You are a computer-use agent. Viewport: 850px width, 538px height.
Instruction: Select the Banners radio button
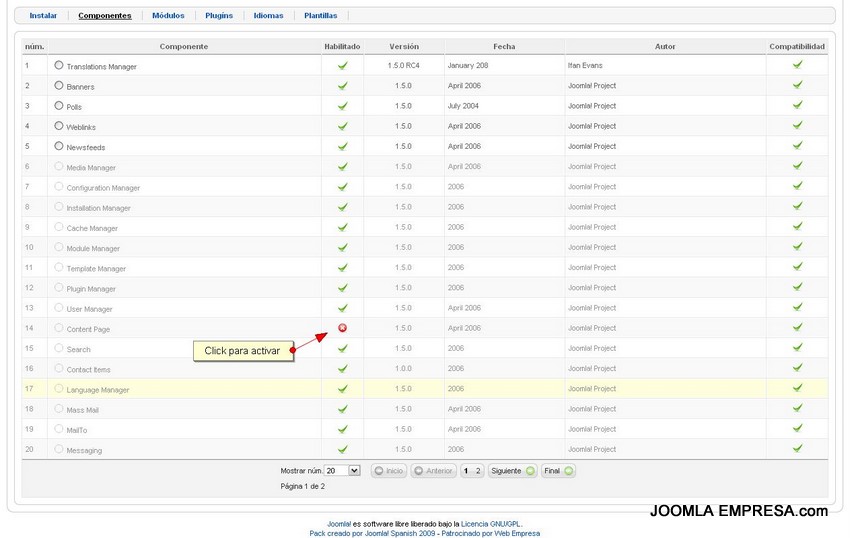pos(59,86)
